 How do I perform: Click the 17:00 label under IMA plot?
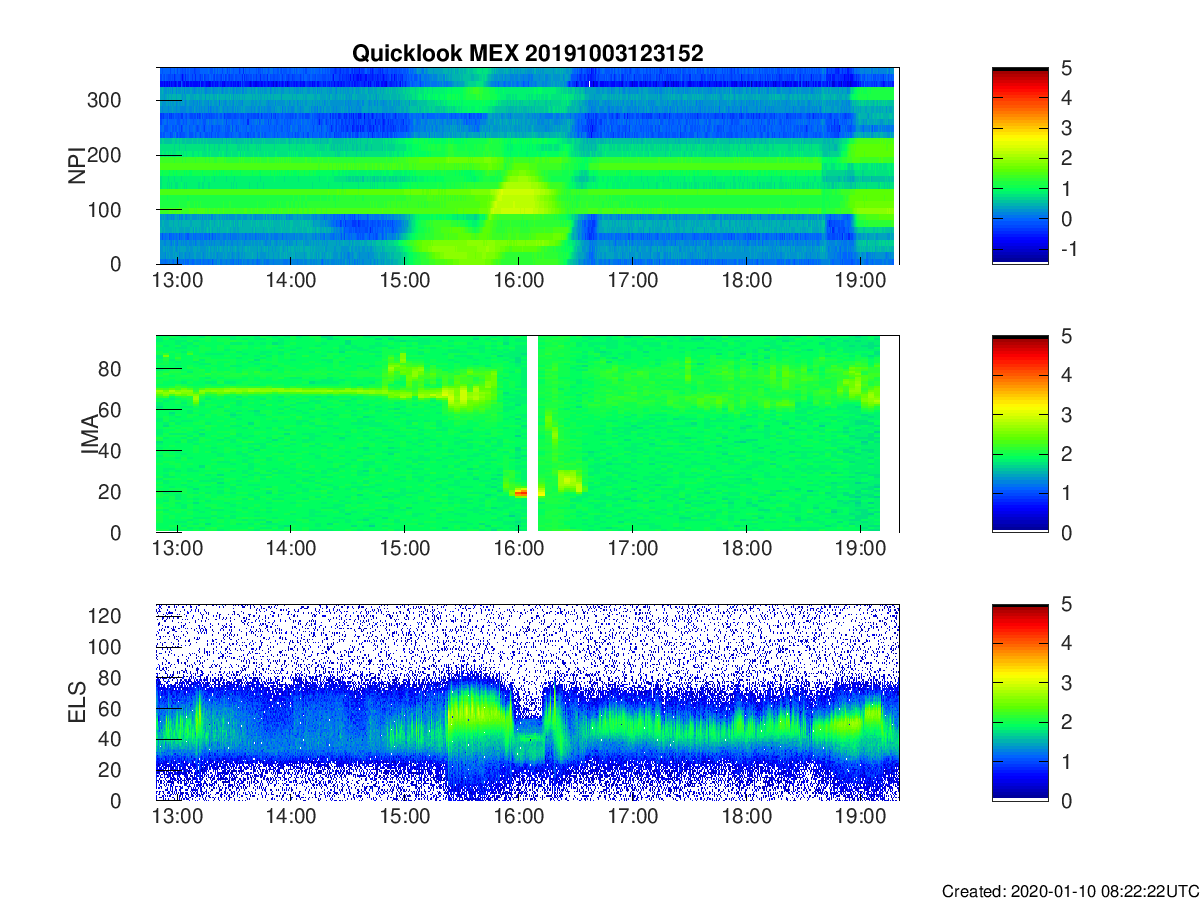point(633,548)
